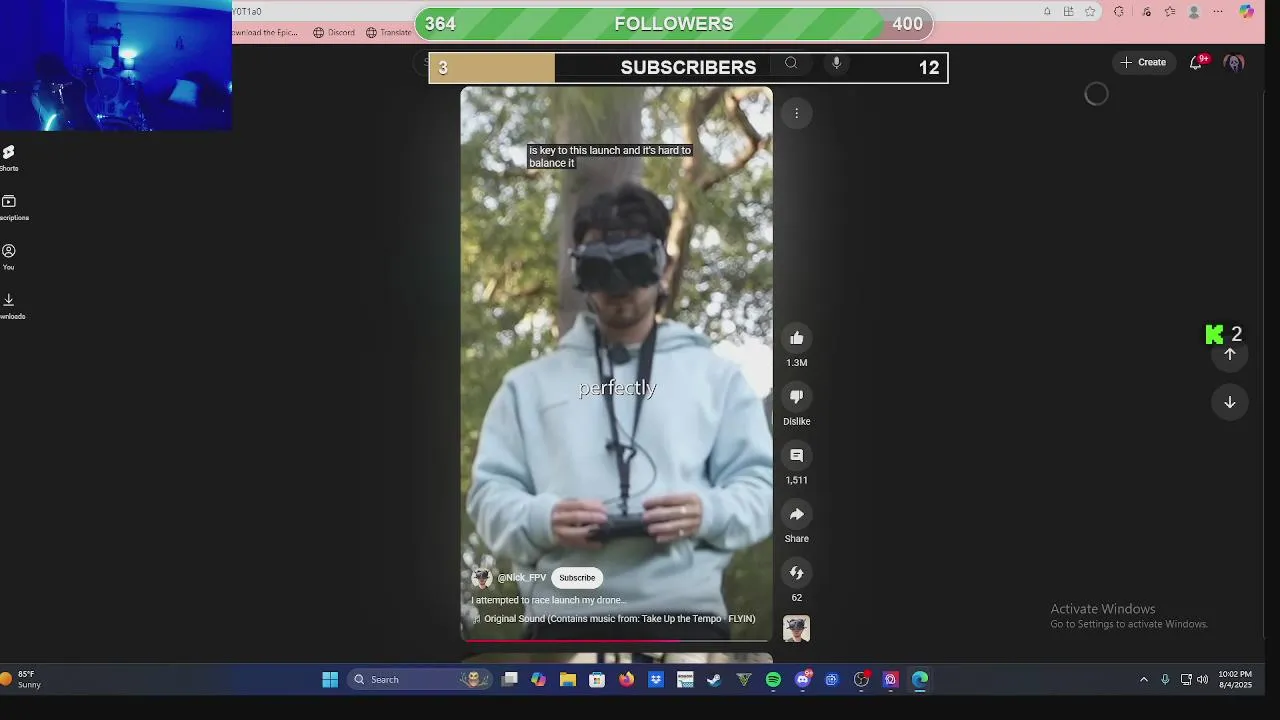This screenshot has width=1280, height=720.
Task: Like the Nick_FPV short
Action: (796, 338)
